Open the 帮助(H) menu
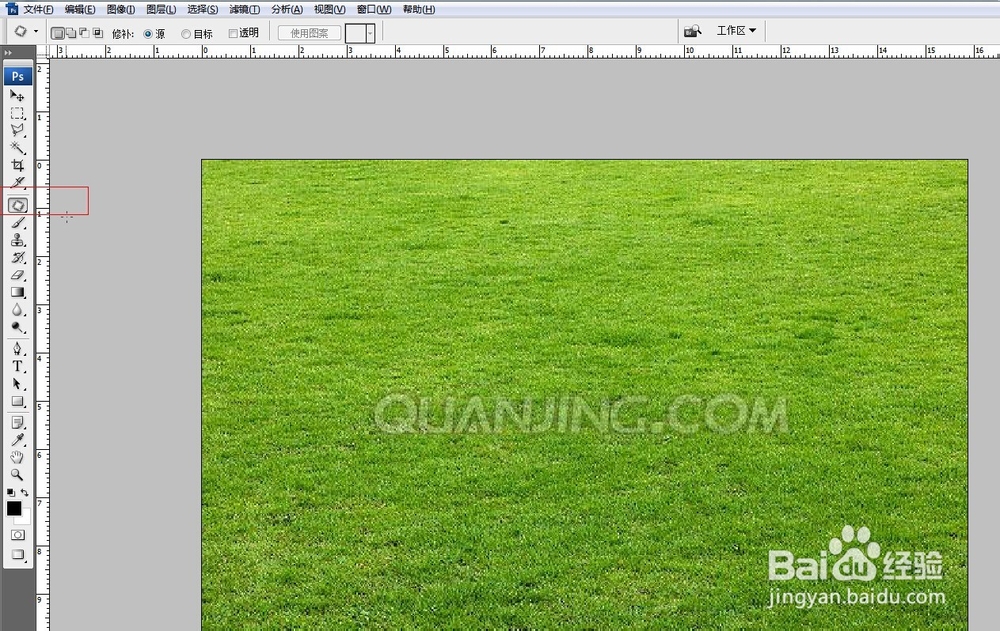 click(418, 10)
